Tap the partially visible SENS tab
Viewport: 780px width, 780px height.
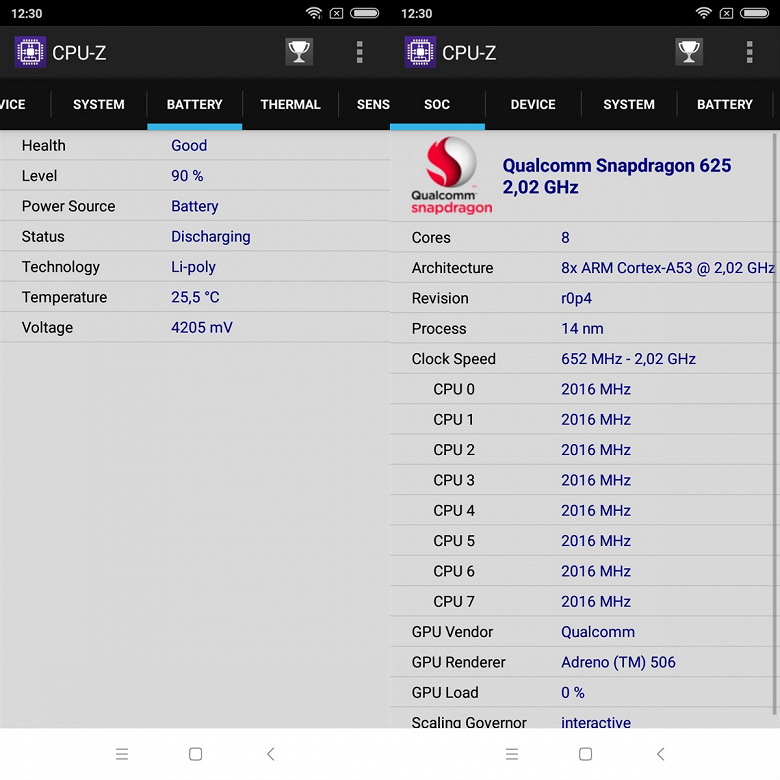pos(373,104)
